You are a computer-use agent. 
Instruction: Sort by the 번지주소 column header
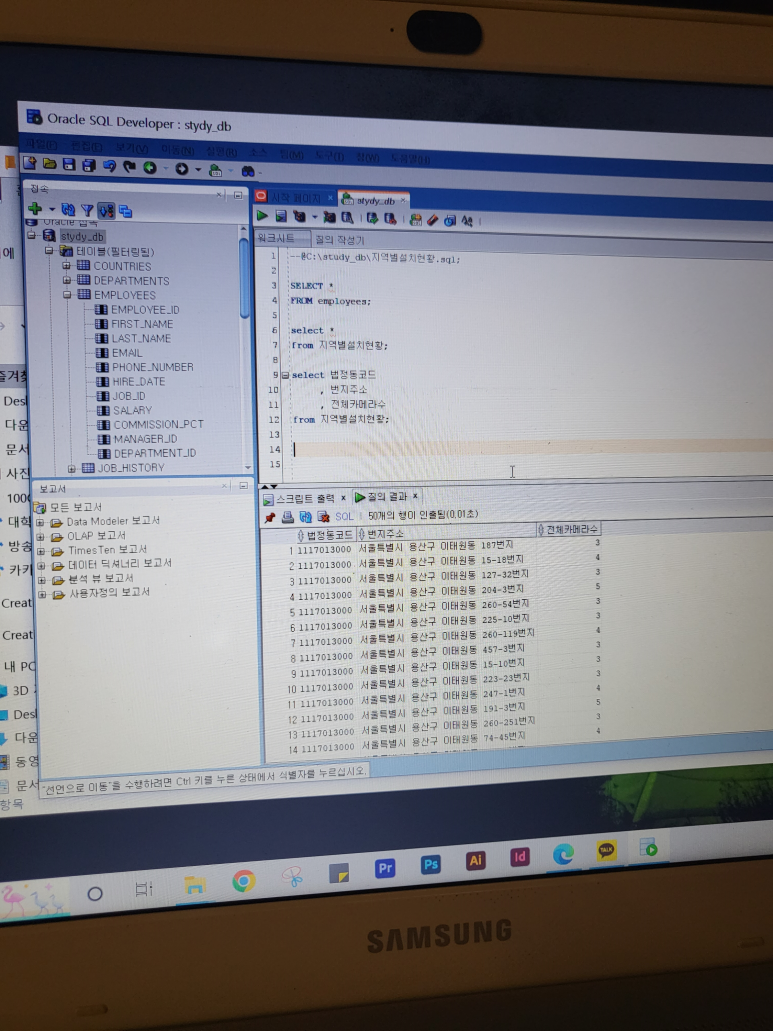tap(447, 532)
